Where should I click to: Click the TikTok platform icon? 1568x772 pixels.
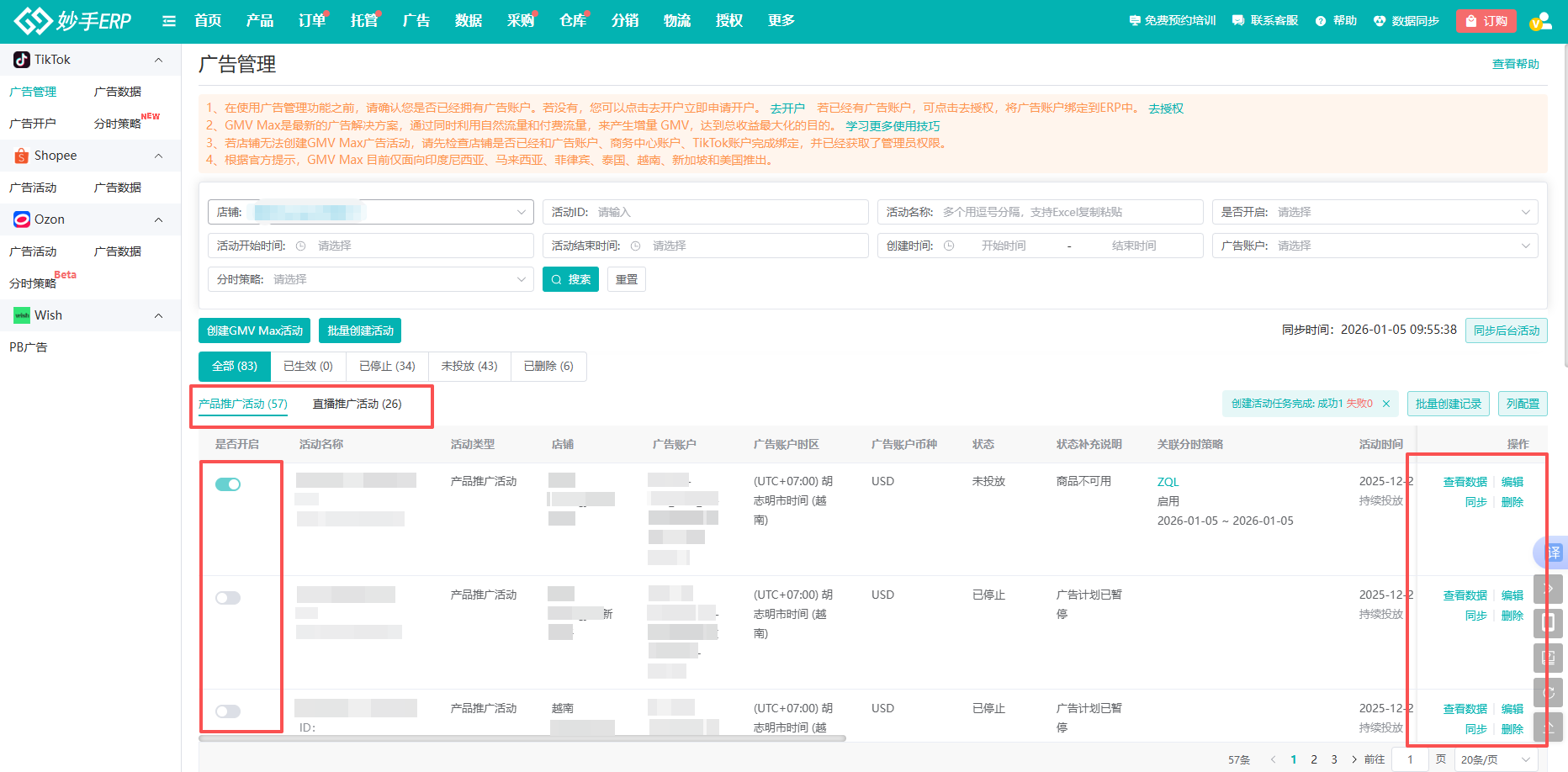pyautogui.click(x=22, y=60)
